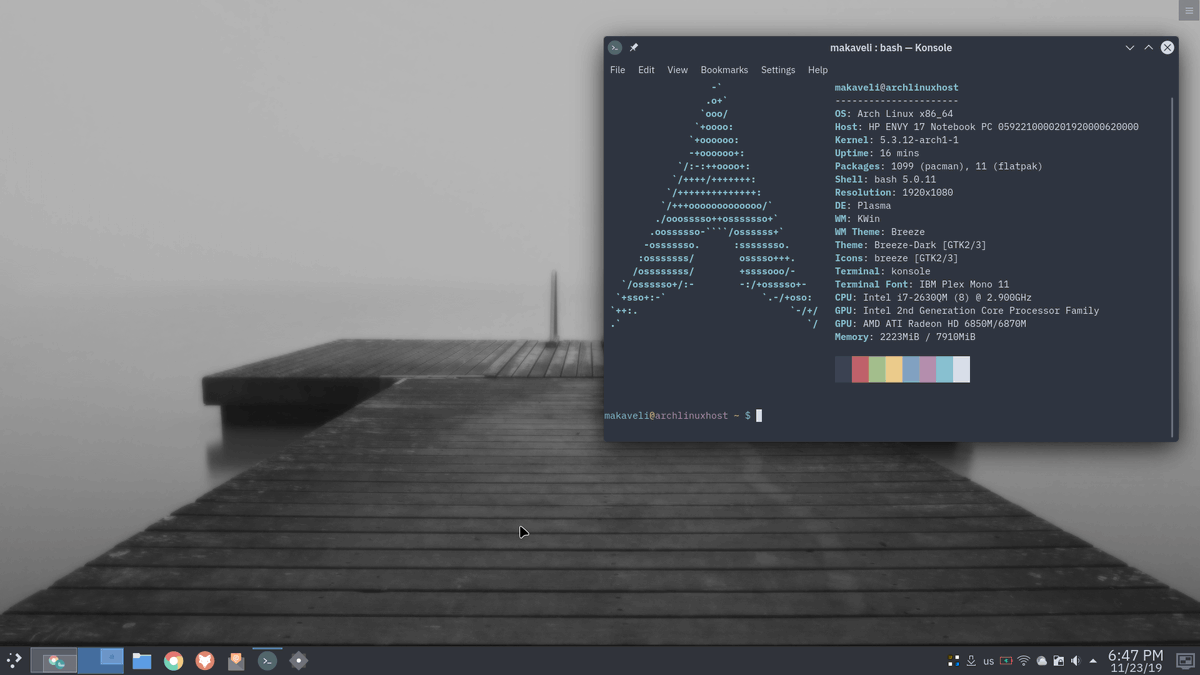Open the mail app icon in taskbar
1200x675 pixels.
coord(236,661)
